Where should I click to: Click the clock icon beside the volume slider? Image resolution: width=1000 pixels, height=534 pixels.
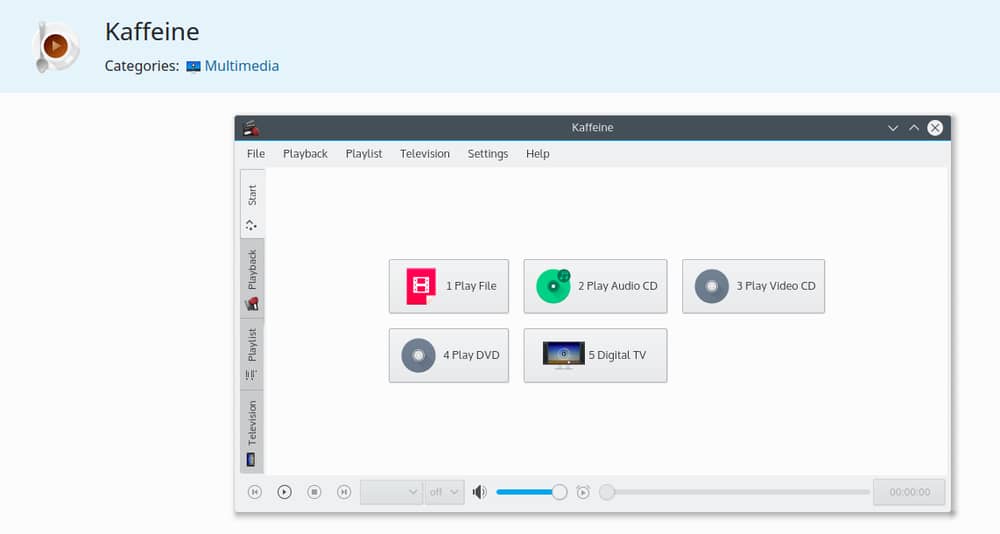(583, 492)
